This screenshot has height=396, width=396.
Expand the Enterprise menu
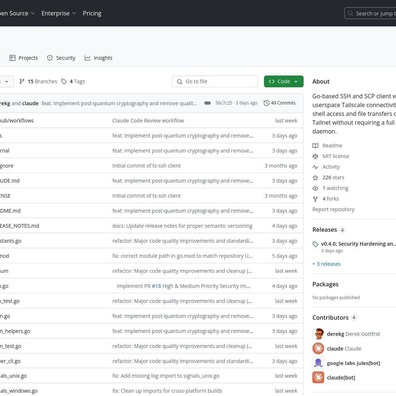(x=59, y=13)
